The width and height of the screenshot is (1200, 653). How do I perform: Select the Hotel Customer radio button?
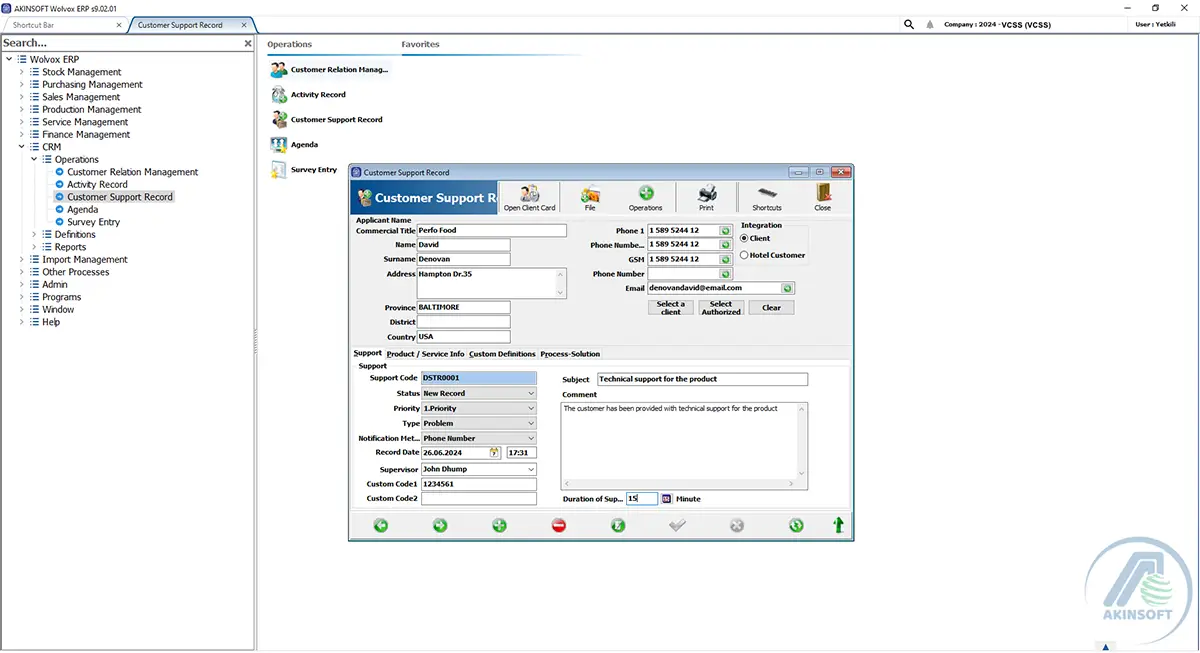[744, 255]
